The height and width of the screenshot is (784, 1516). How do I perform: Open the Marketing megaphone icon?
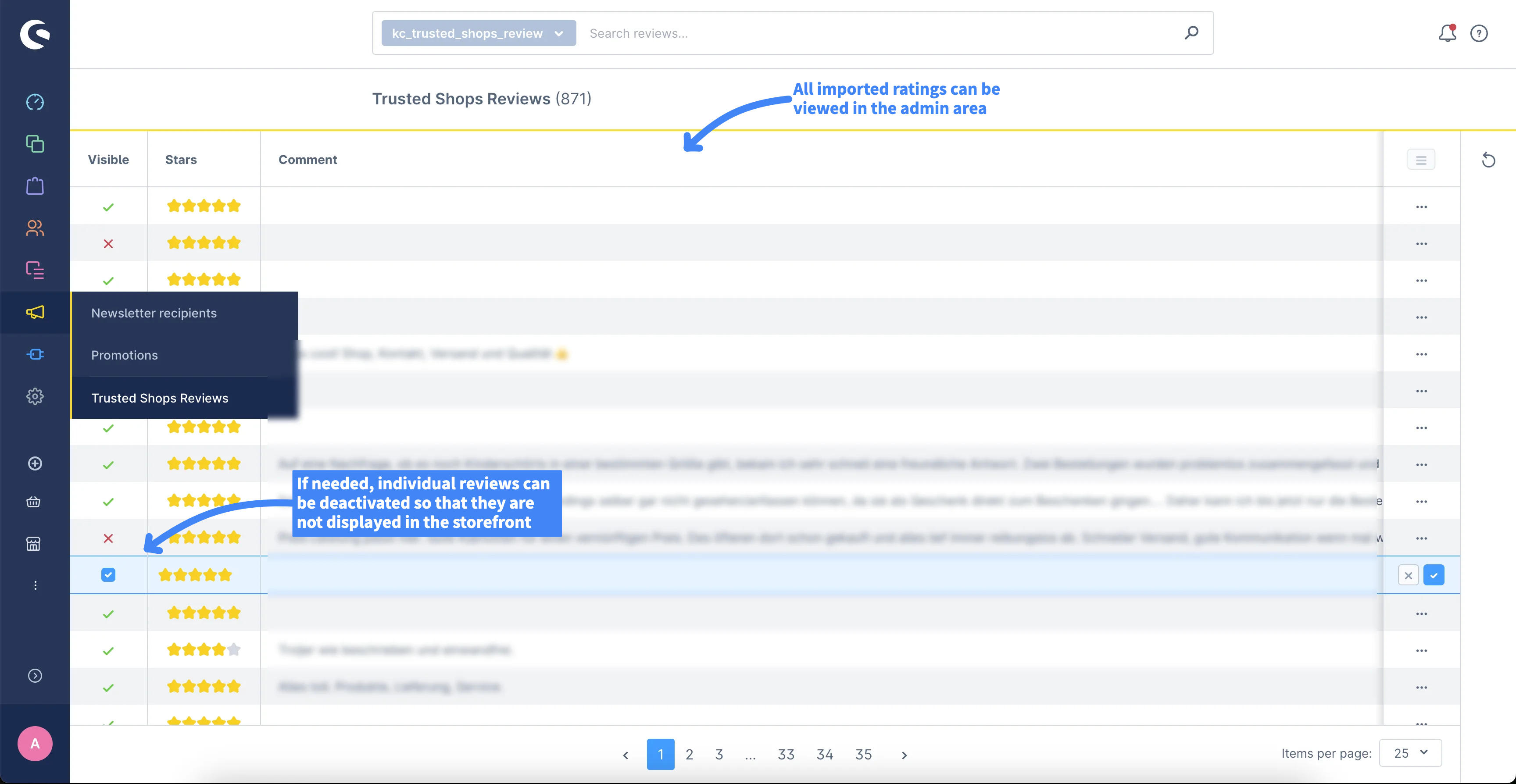pyautogui.click(x=35, y=312)
